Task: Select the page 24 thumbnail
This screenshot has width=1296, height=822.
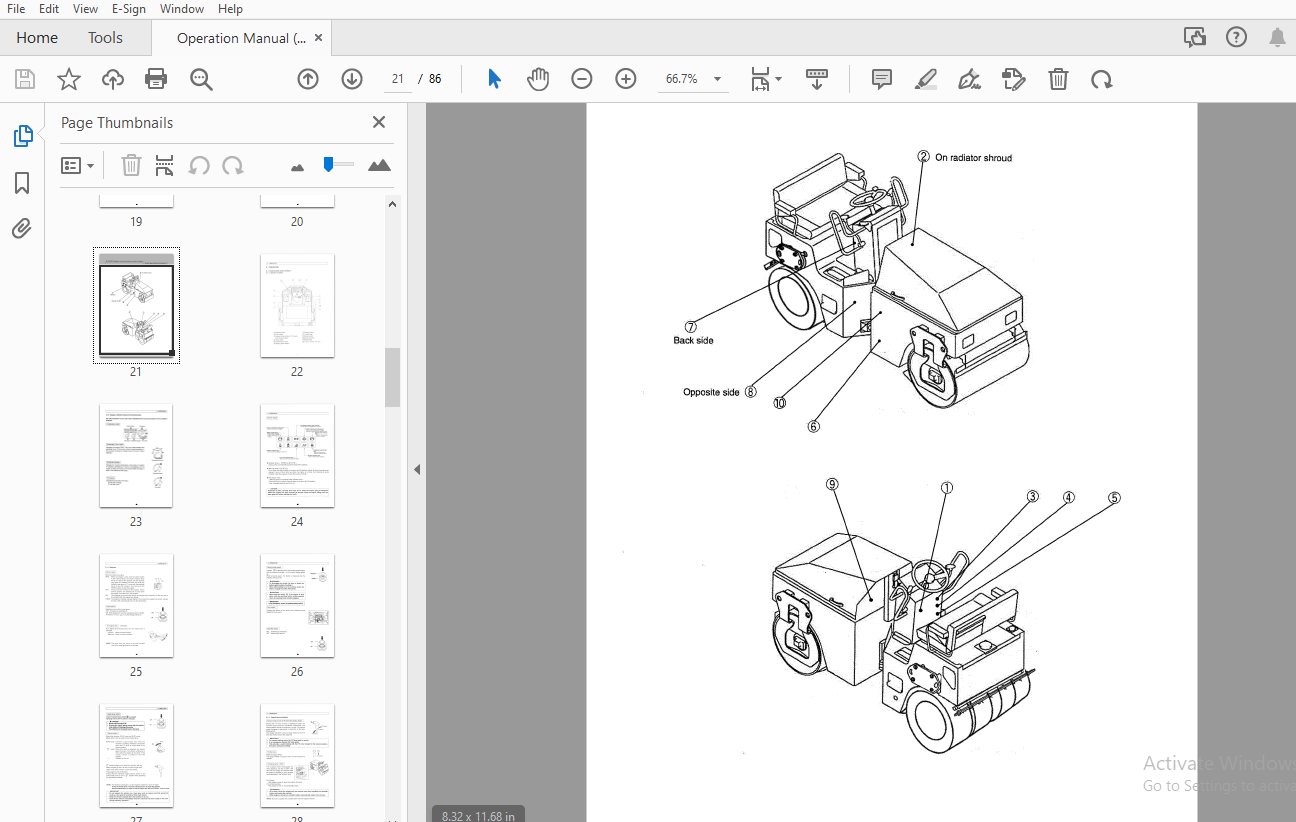Action: tap(297, 456)
